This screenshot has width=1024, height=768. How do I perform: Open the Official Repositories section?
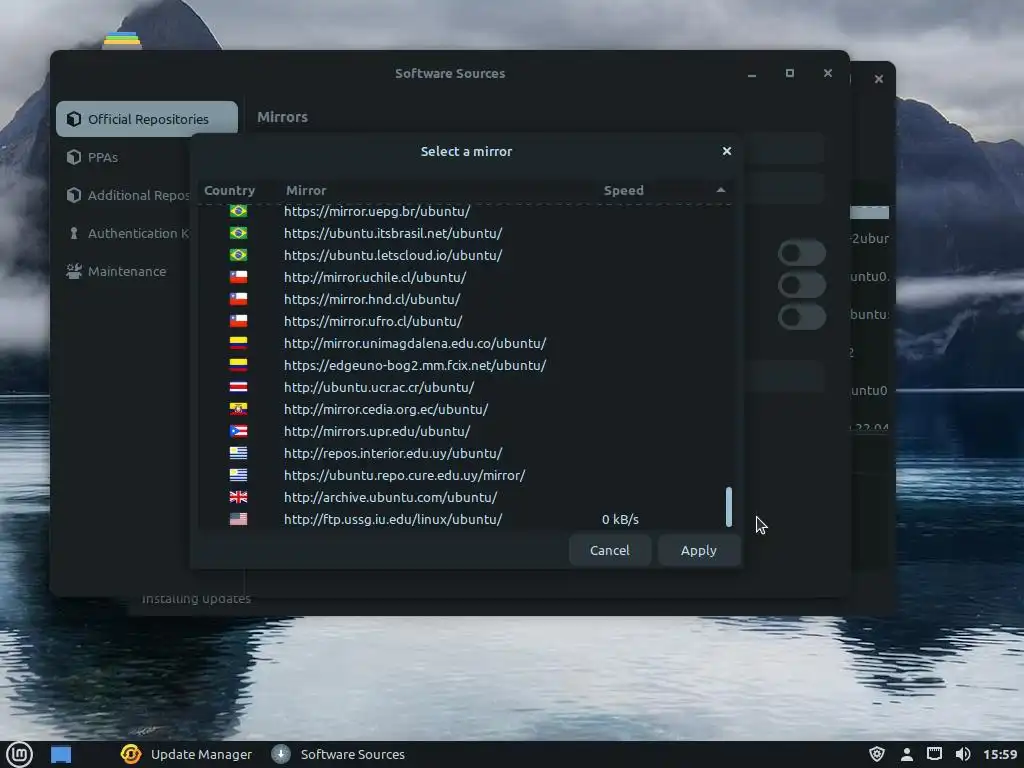coord(147,119)
